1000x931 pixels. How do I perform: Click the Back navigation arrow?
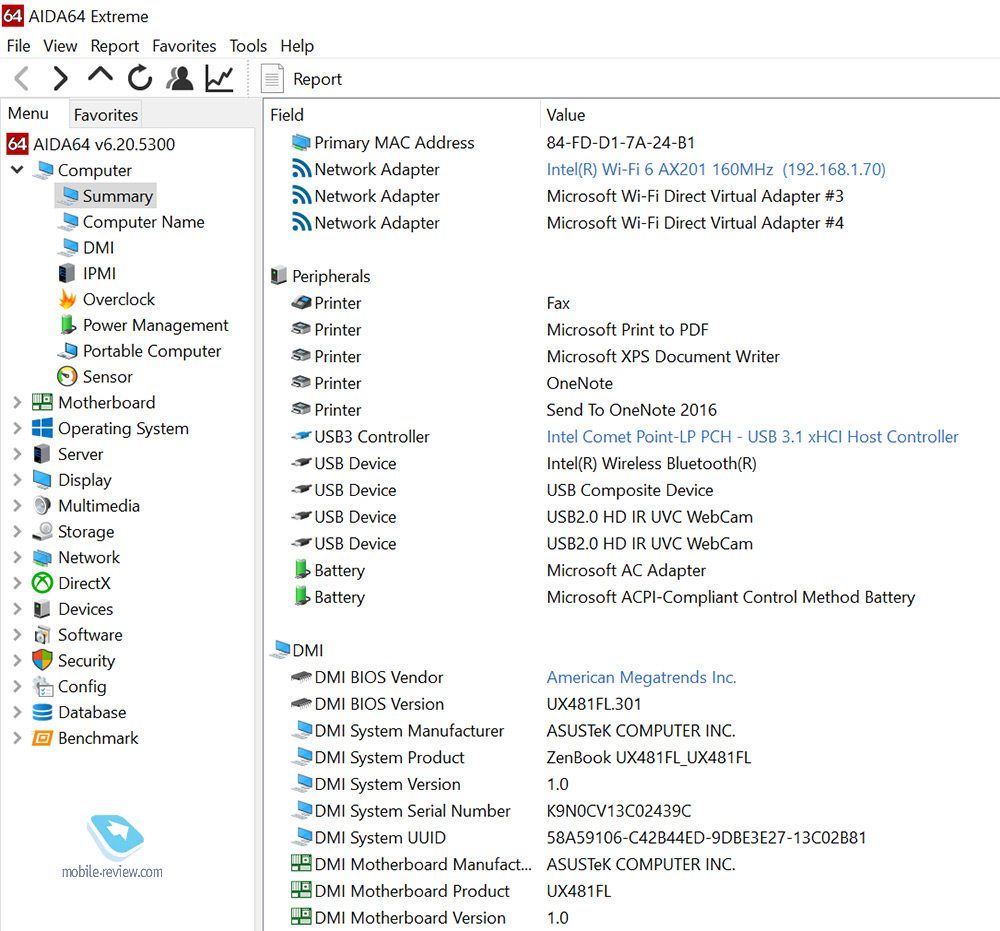pyautogui.click(x=22, y=78)
